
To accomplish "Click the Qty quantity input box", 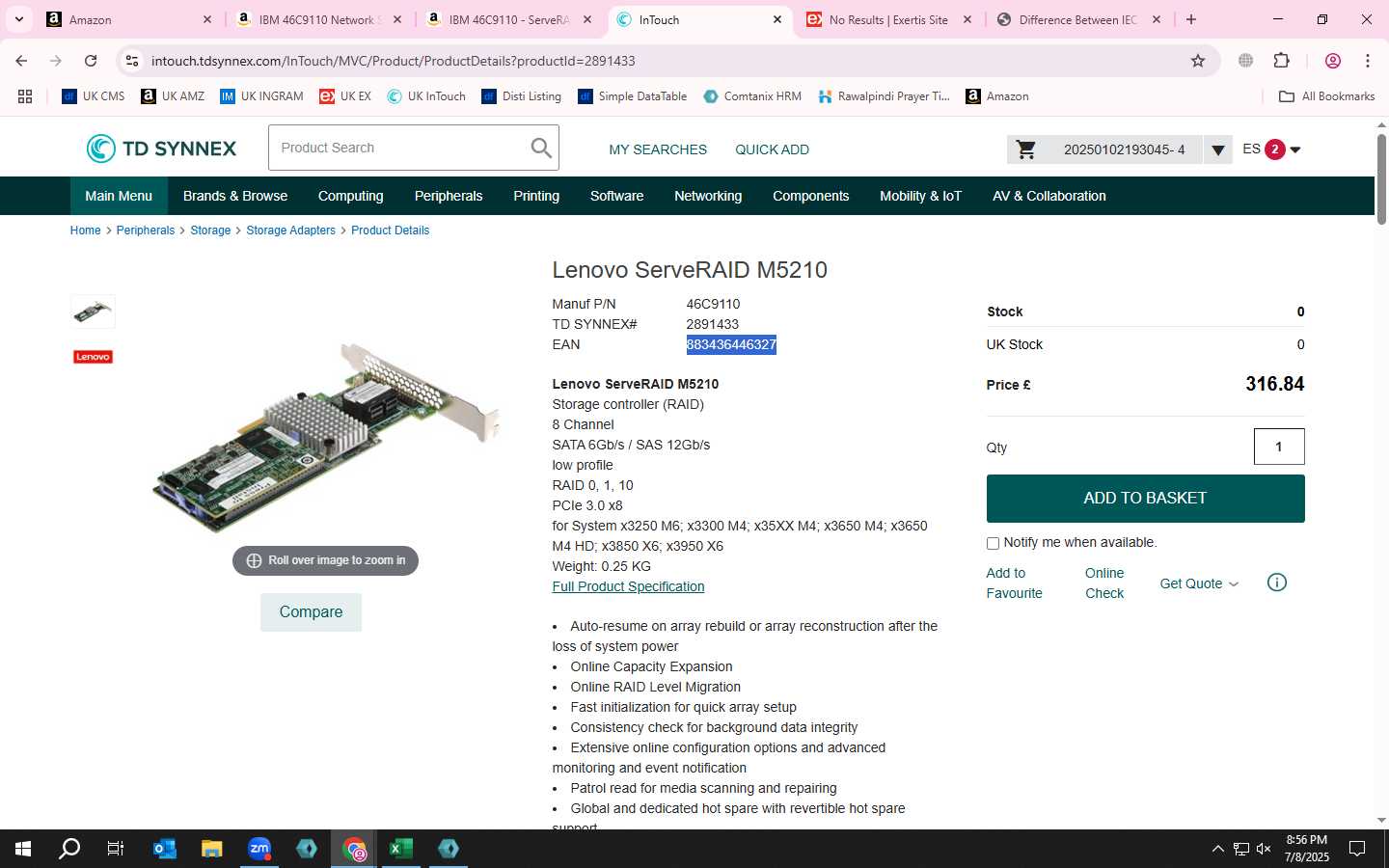I will [1279, 447].
